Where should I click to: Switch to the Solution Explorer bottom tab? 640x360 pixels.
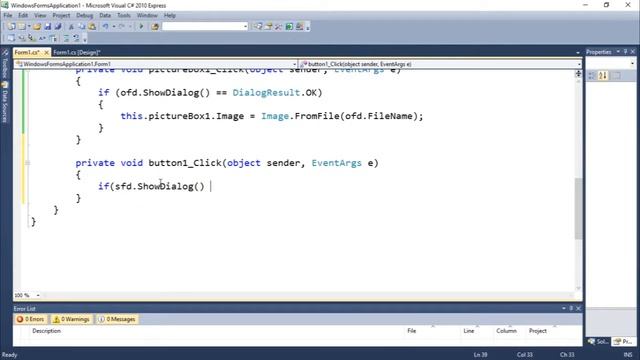point(598,342)
